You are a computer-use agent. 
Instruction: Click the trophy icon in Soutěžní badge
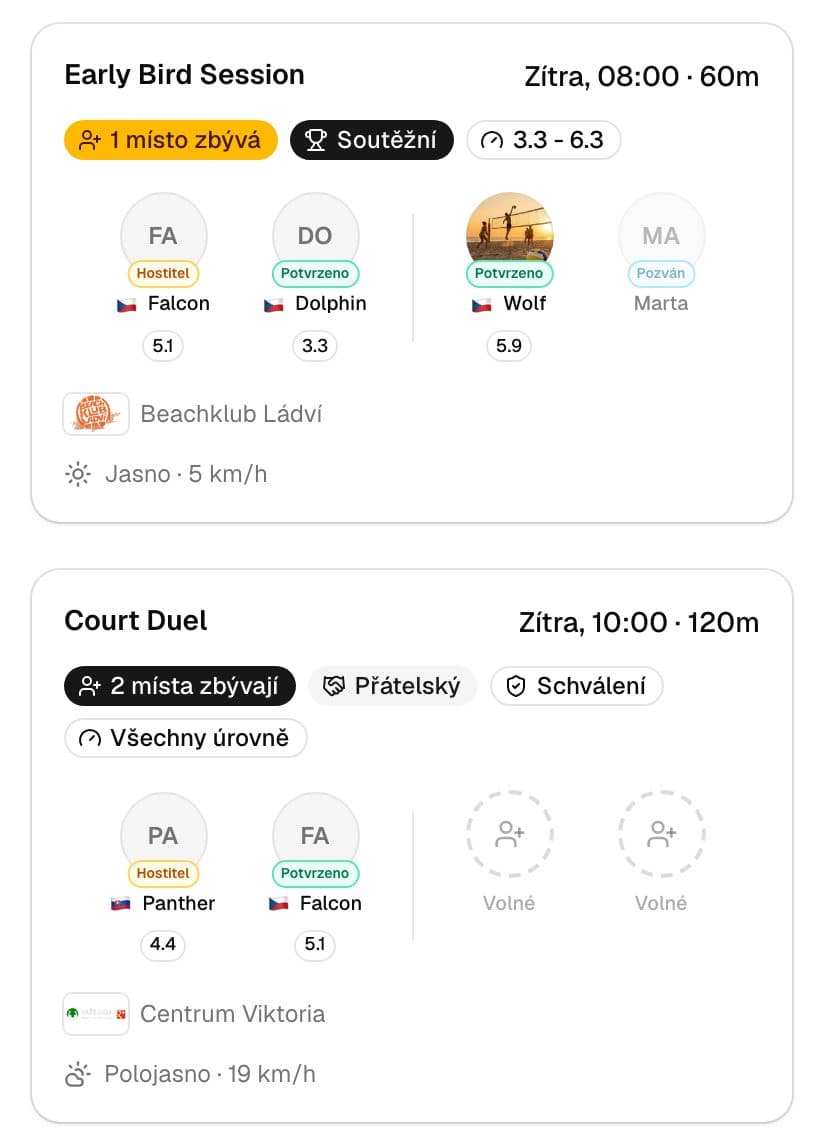click(x=316, y=140)
